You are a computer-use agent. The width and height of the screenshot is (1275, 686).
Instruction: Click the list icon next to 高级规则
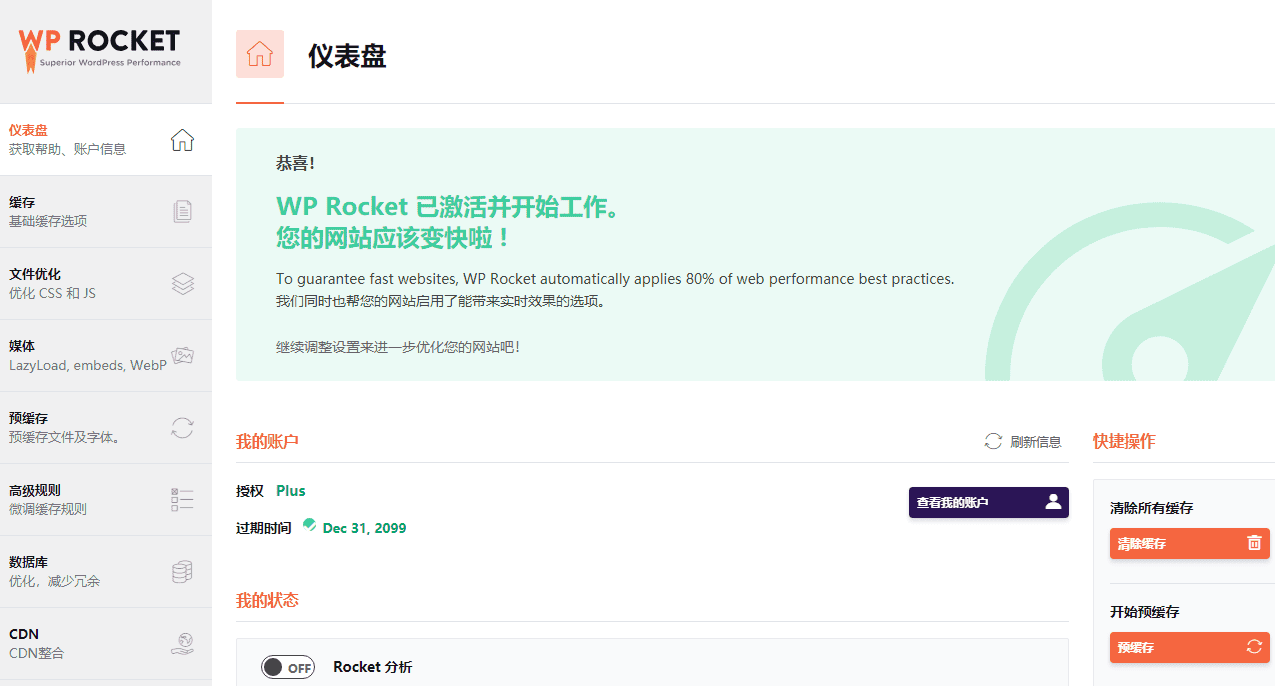(x=182, y=499)
